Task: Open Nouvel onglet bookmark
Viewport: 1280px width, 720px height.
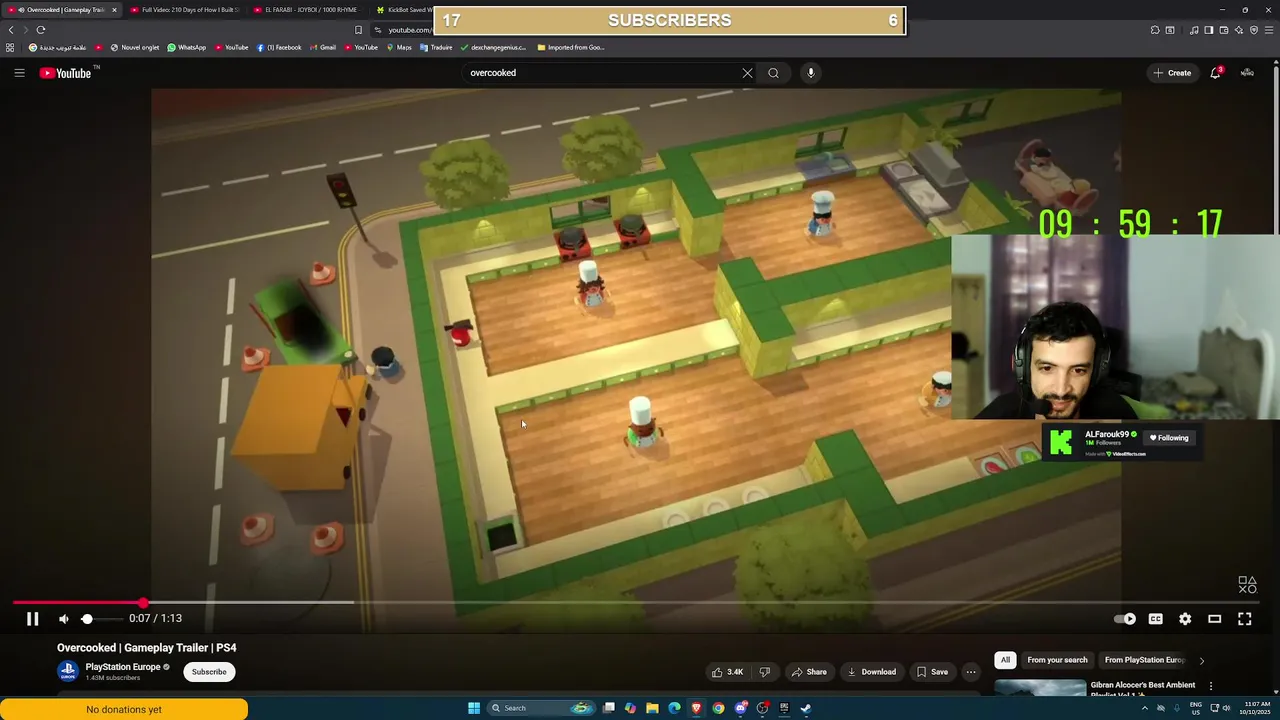Action: click(x=135, y=47)
